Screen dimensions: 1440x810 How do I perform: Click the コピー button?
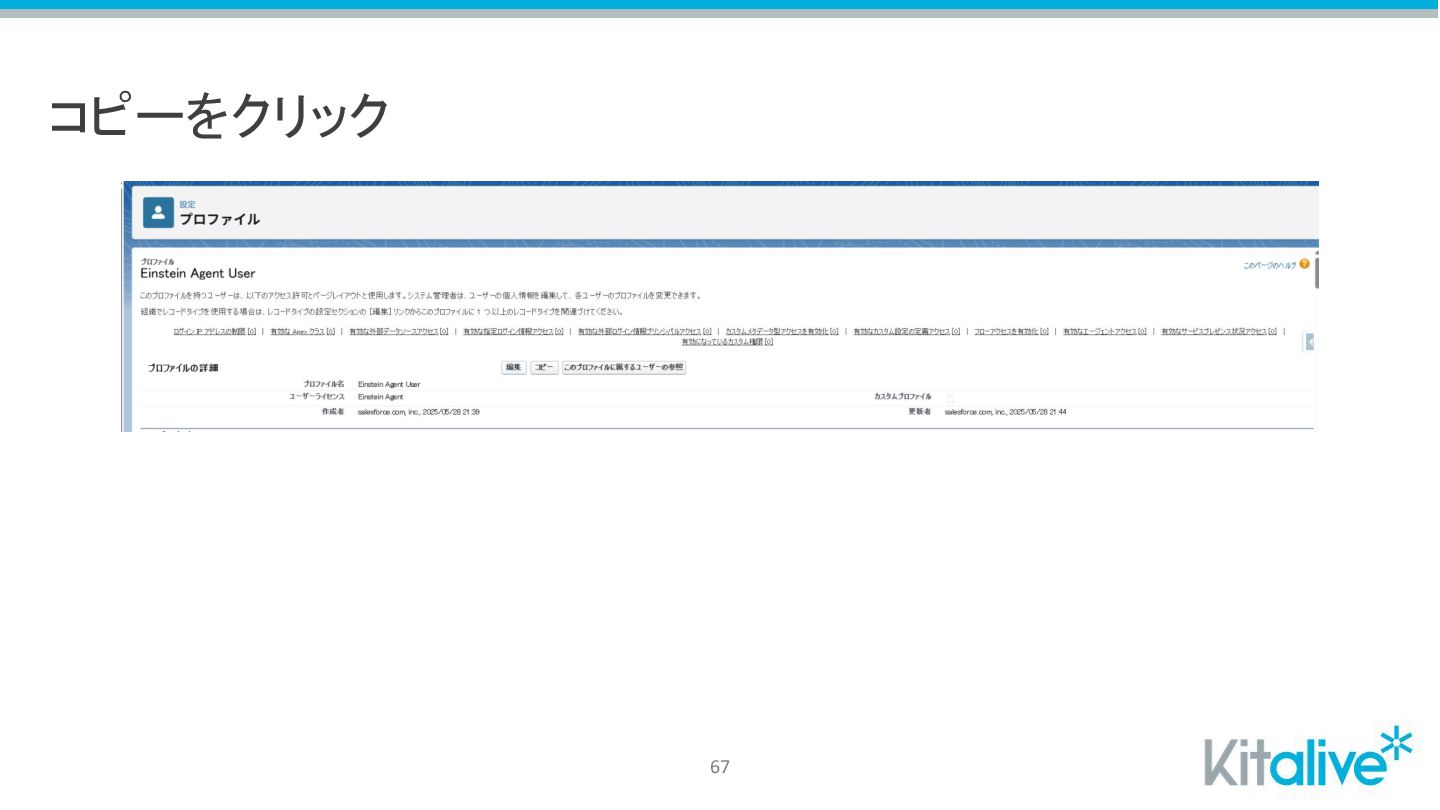544,367
